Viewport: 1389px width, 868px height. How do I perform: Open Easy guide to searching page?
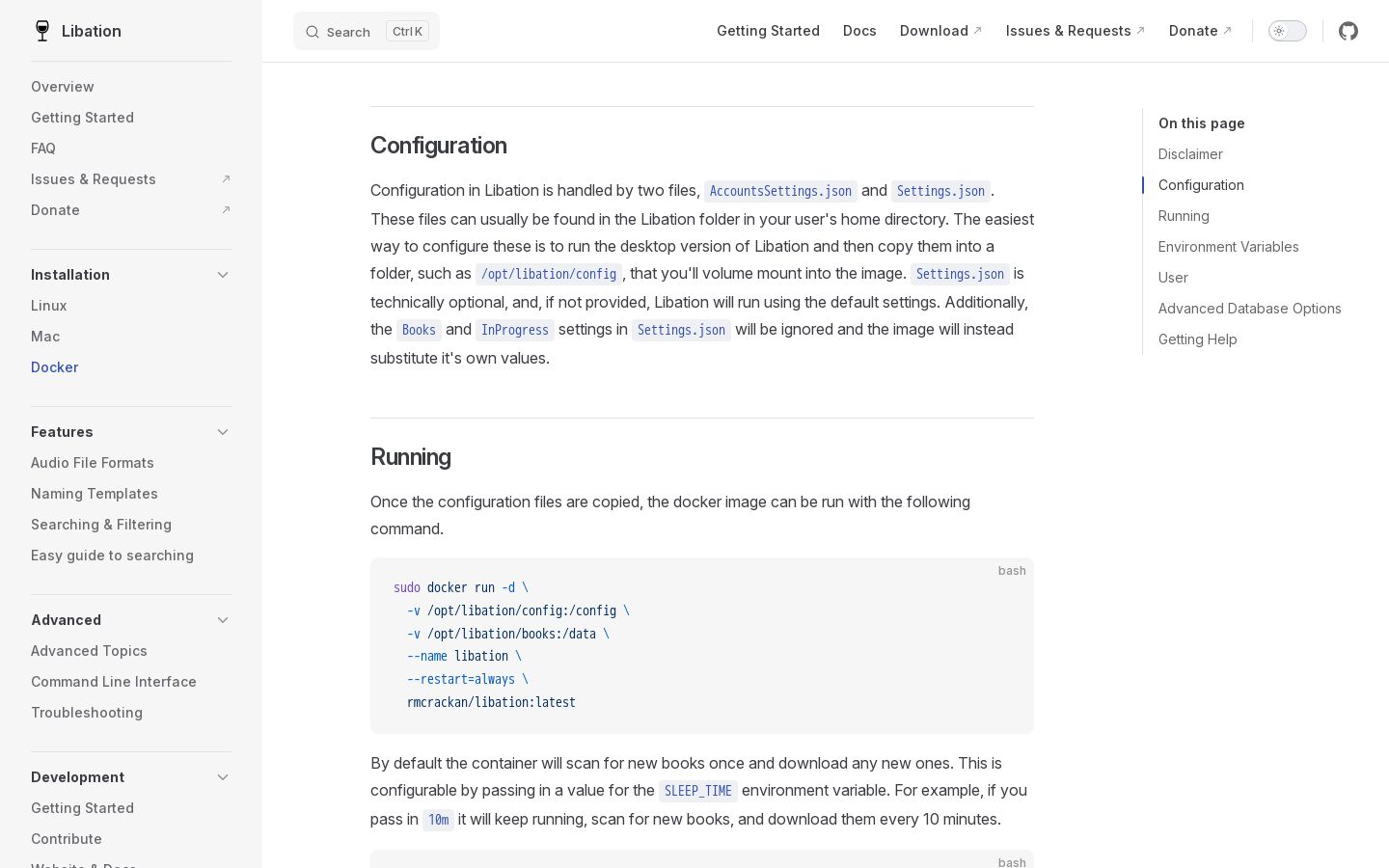pos(112,556)
